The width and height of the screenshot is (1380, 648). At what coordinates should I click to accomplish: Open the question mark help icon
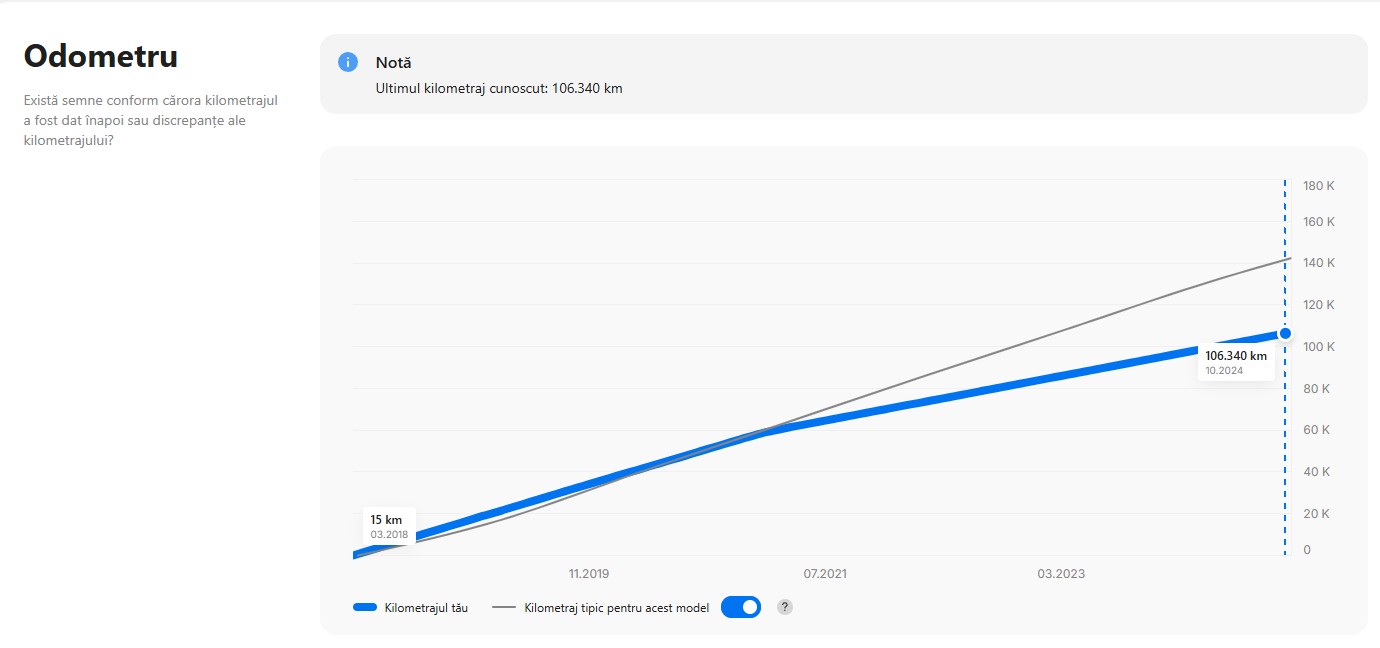tap(785, 607)
